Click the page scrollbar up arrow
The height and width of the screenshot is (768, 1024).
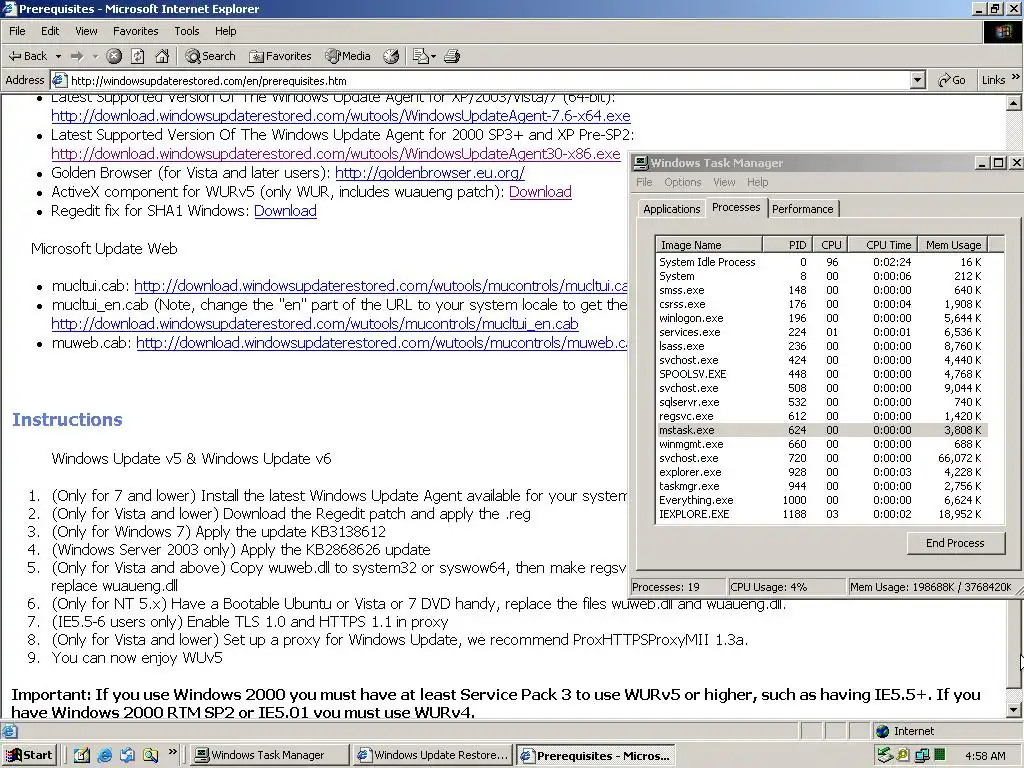click(x=1014, y=103)
